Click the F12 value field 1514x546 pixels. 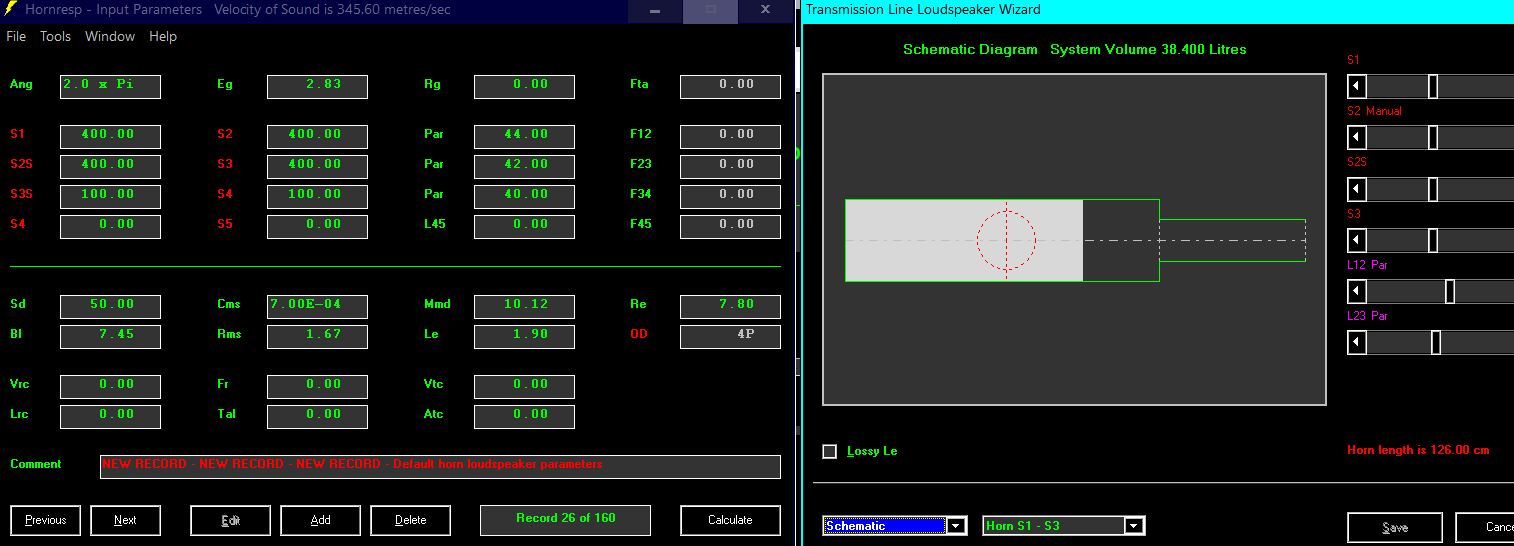730,136
